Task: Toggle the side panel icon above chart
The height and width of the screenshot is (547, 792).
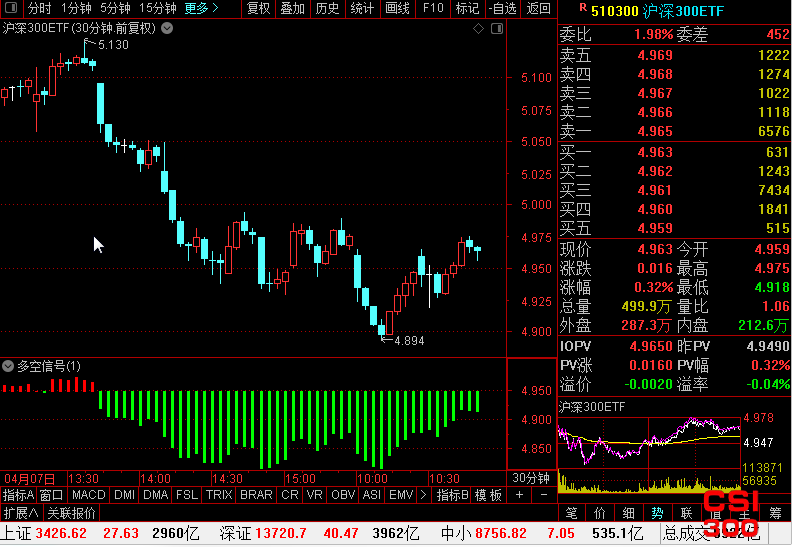Action: point(497,29)
